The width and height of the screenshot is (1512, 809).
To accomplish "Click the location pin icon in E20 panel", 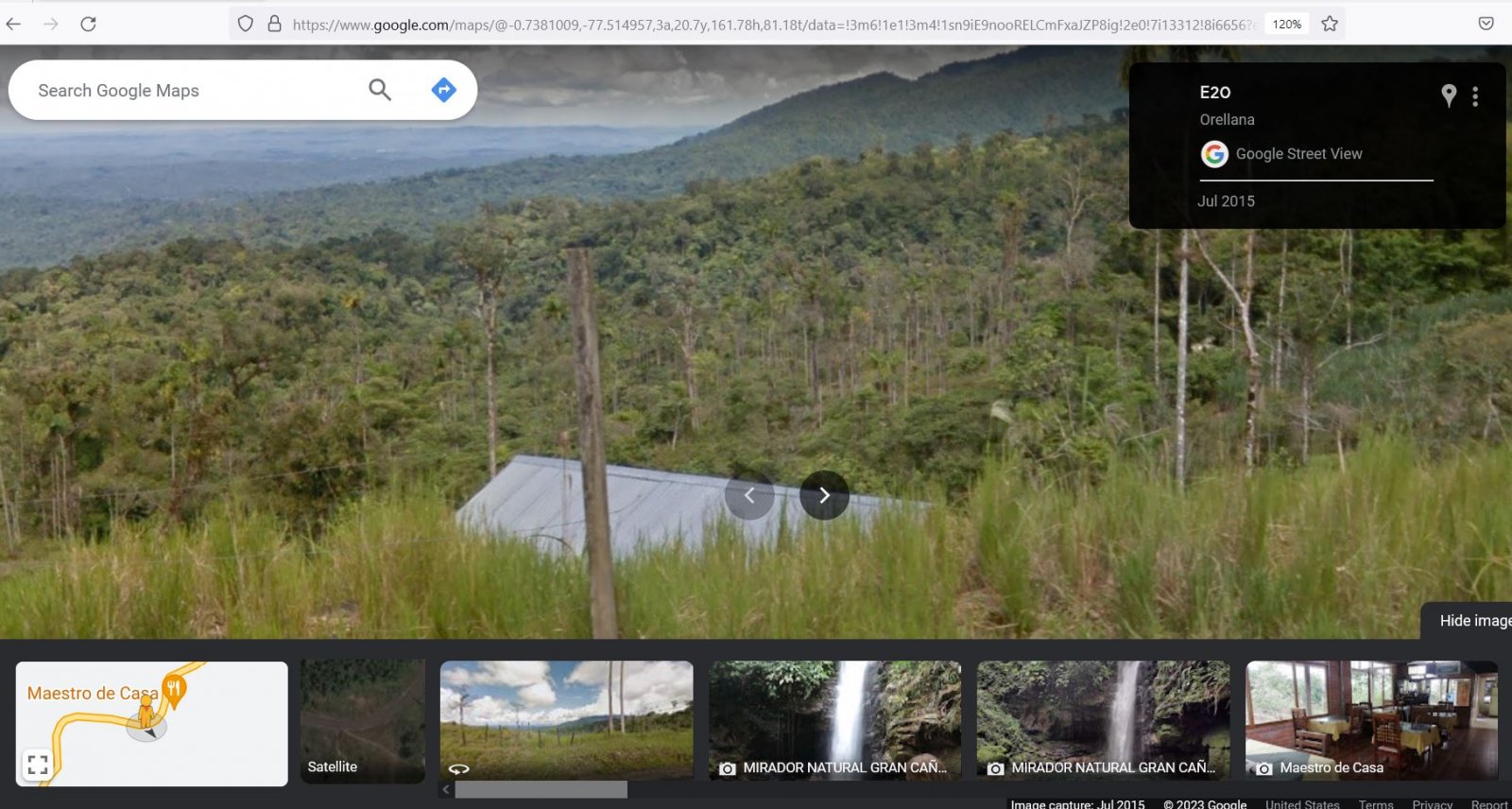I will pyautogui.click(x=1448, y=95).
